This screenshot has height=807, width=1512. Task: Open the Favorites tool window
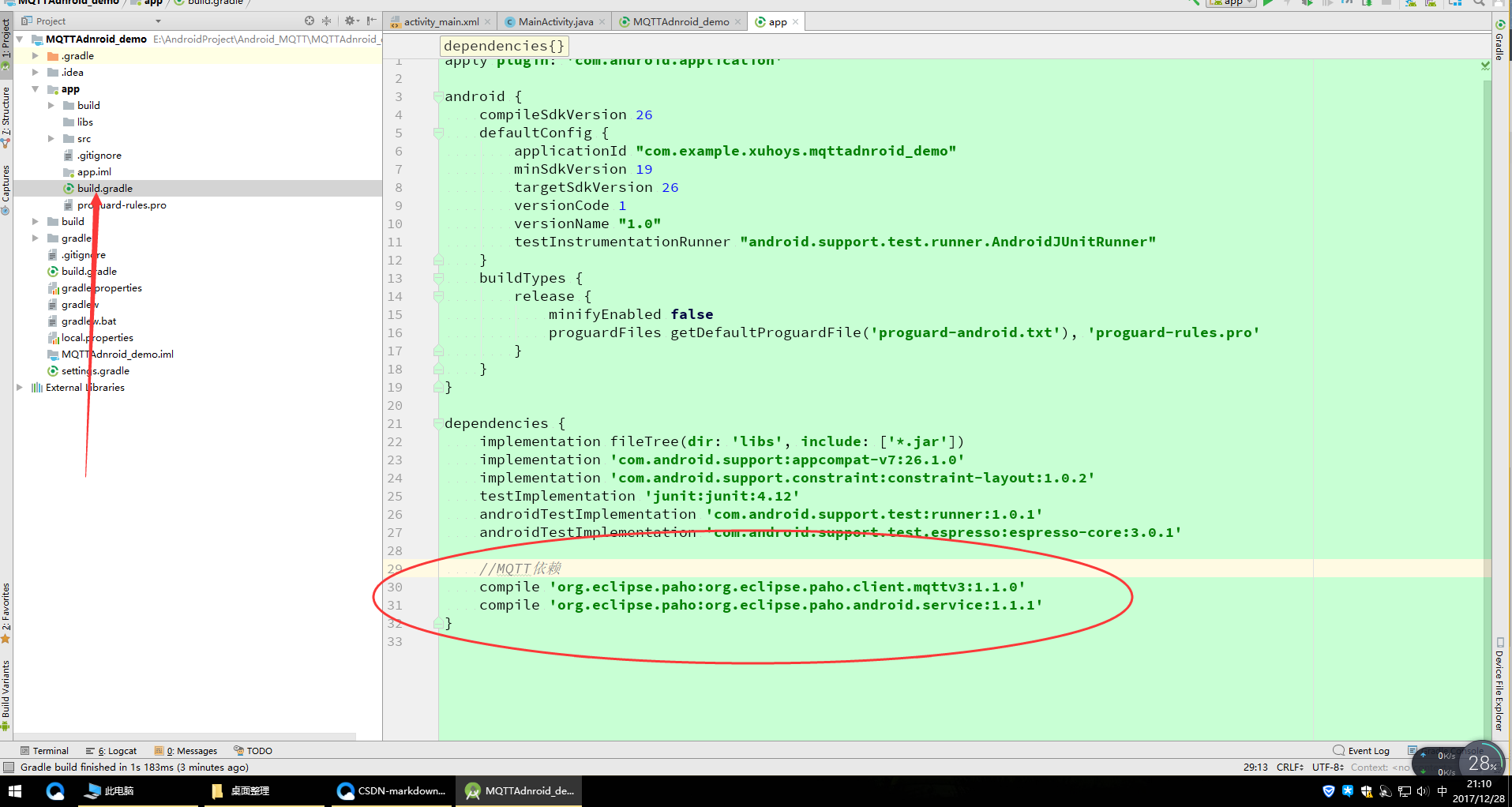pyautogui.click(x=6, y=612)
